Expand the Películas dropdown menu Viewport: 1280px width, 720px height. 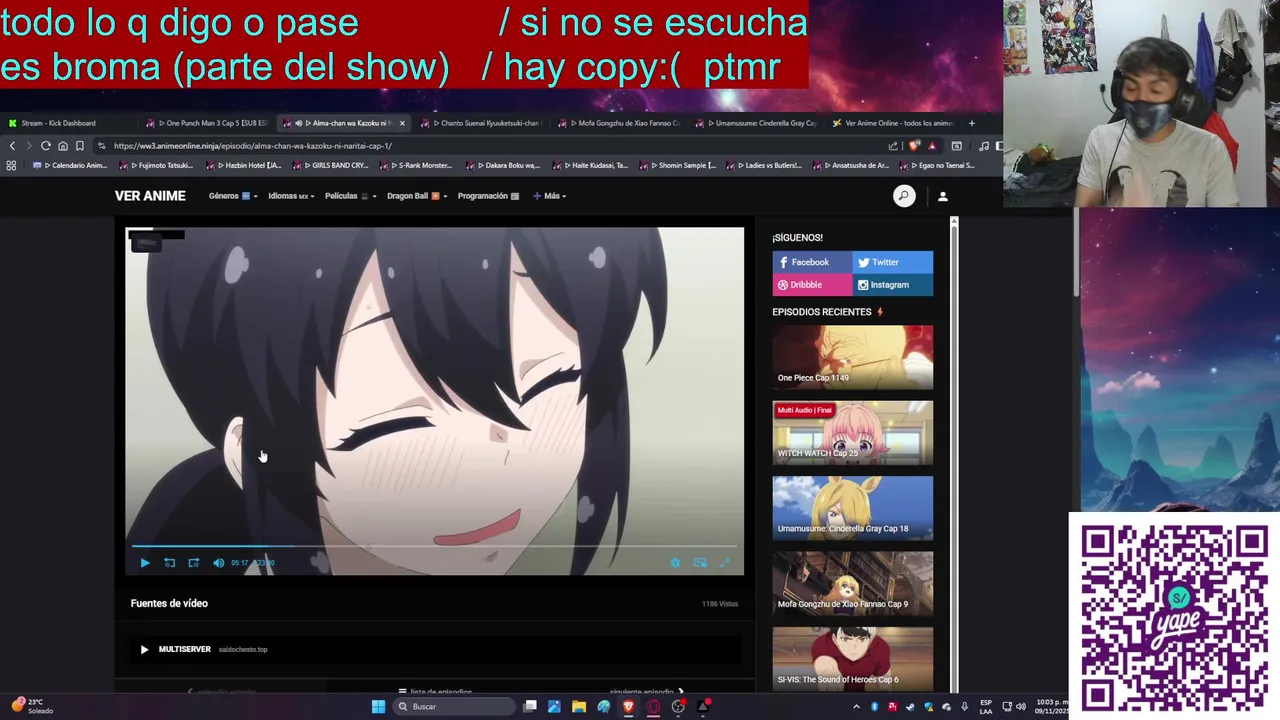pyautogui.click(x=351, y=196)
